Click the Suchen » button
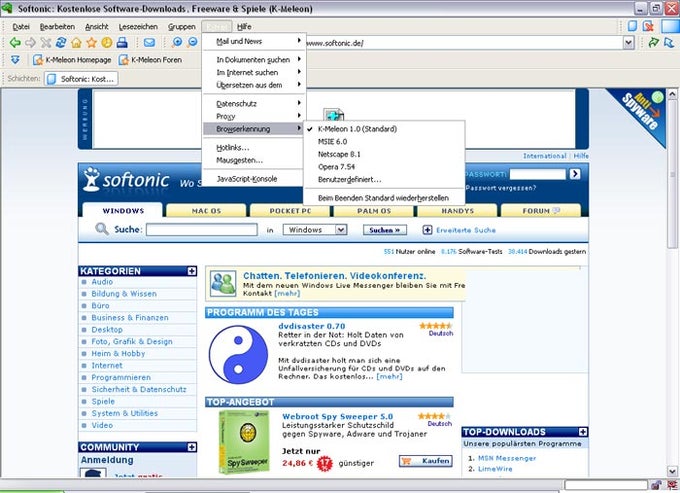The width and height of the screenshot is (680, 493). pyautogui.click(x=385, y=230)
